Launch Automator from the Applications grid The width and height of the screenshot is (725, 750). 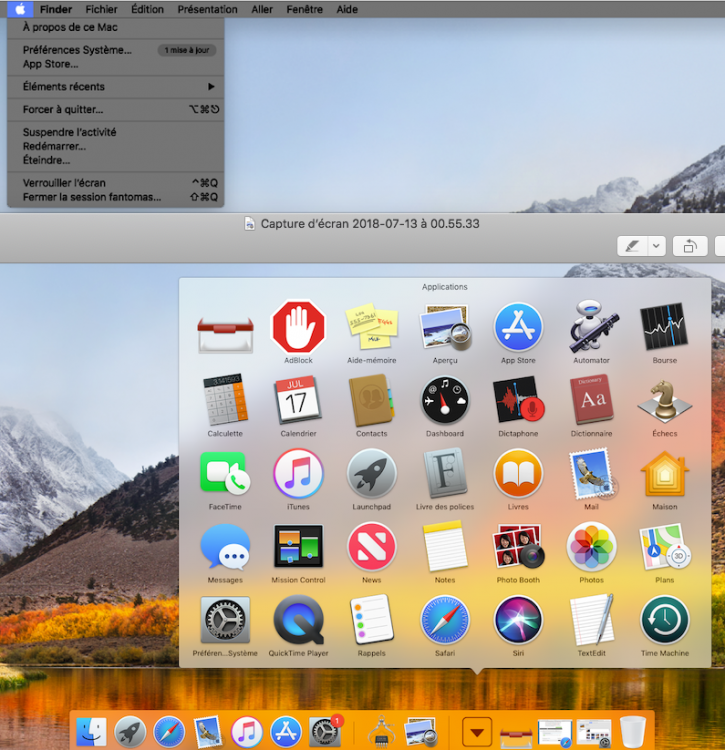592,327
